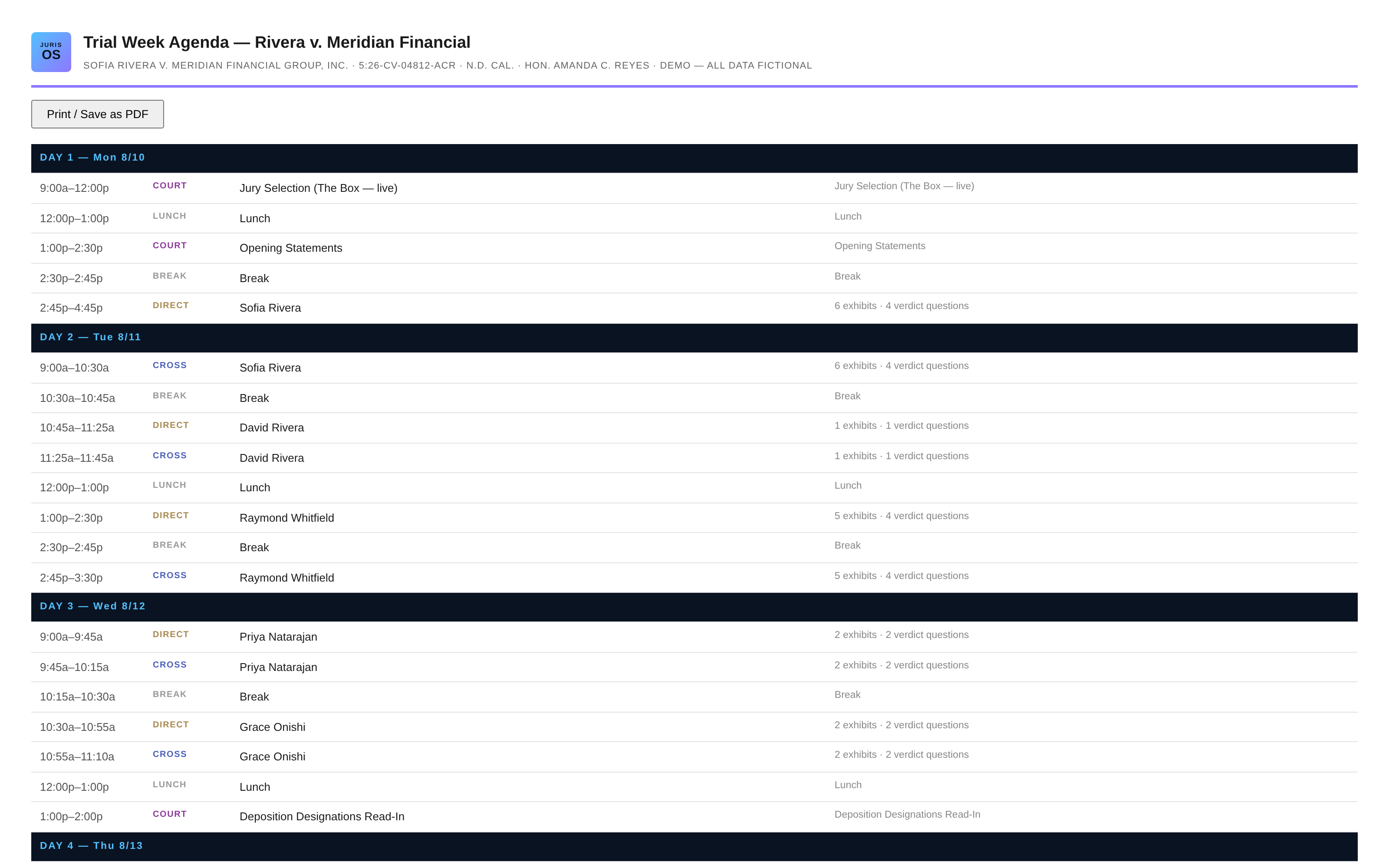1389x868 pixels.
Task: Click the 6 exhibits note in Day 1 direct row
Action: tap(902, 306)
